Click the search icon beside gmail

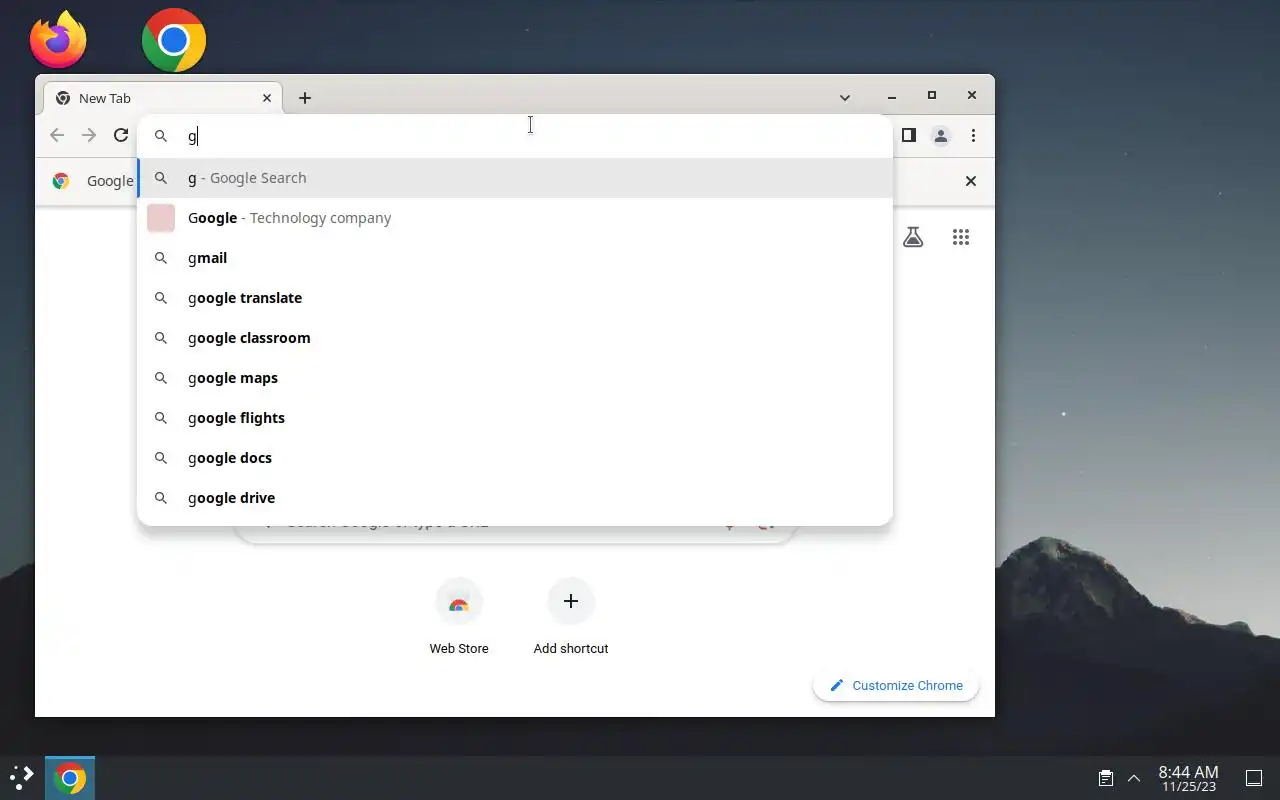point(160,258)
